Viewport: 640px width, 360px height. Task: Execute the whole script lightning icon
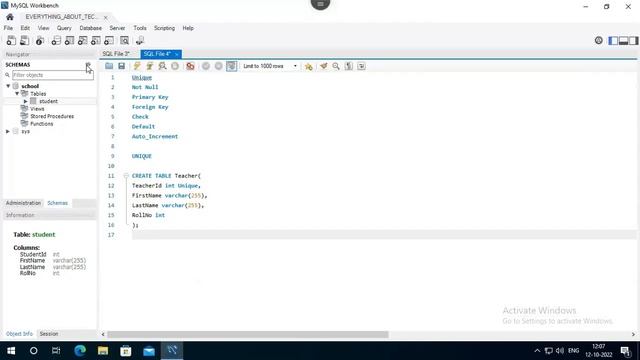(137, 66)
